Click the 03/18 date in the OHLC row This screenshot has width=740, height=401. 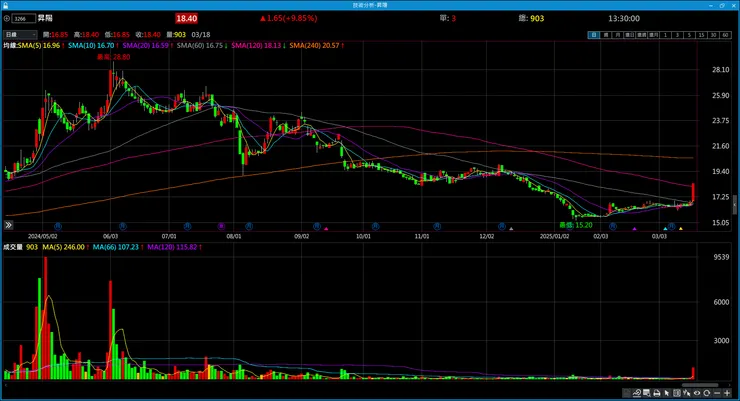(201, 34)
